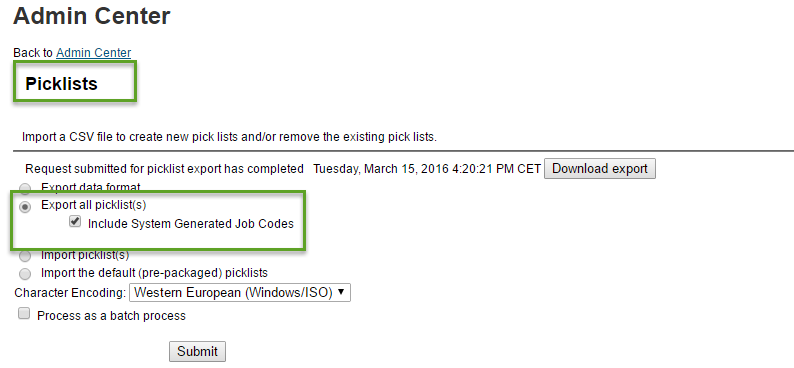Select Export all picklist(s) radio button
794x368 pixels.
[x=25, y=206]
